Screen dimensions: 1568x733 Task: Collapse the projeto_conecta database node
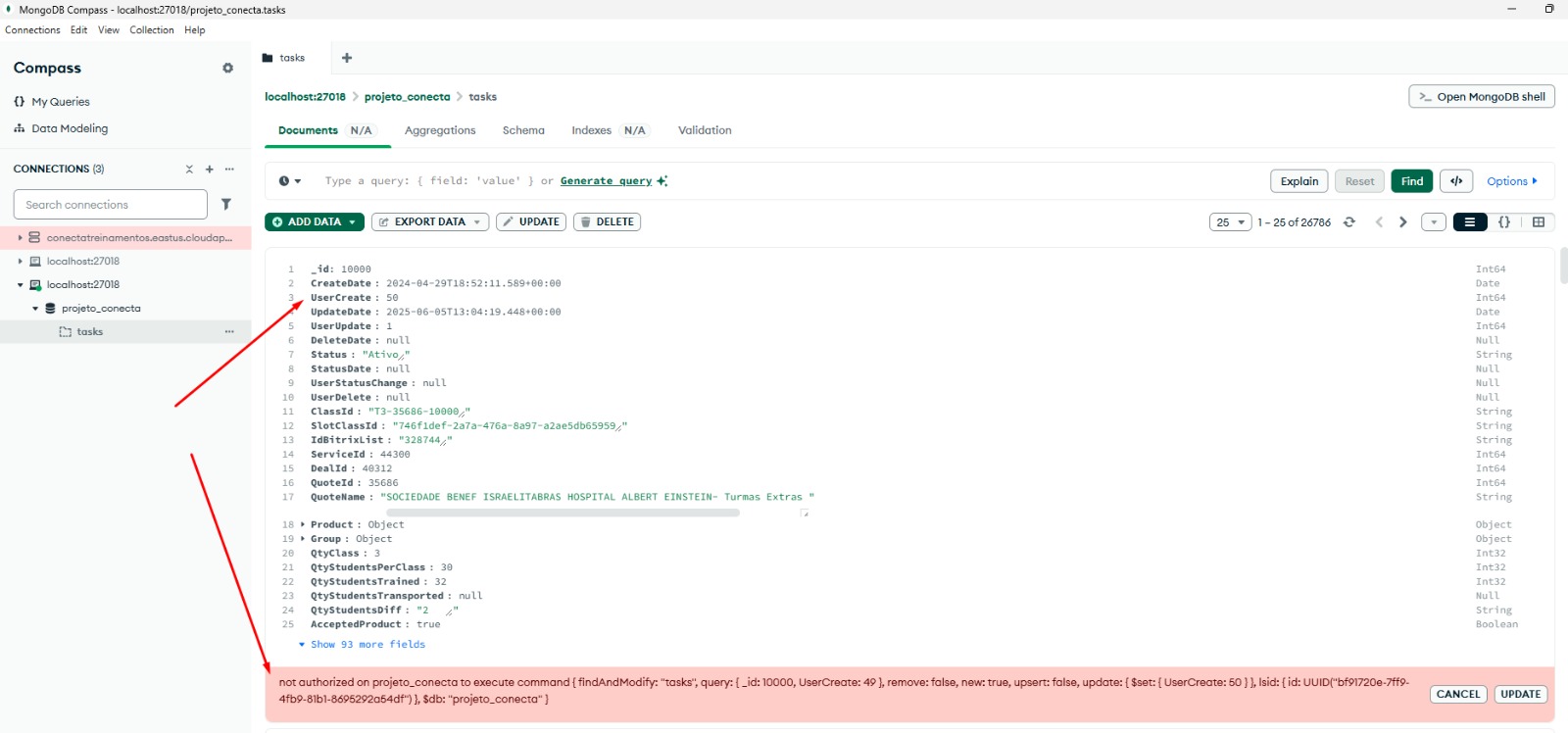point(35,309)
